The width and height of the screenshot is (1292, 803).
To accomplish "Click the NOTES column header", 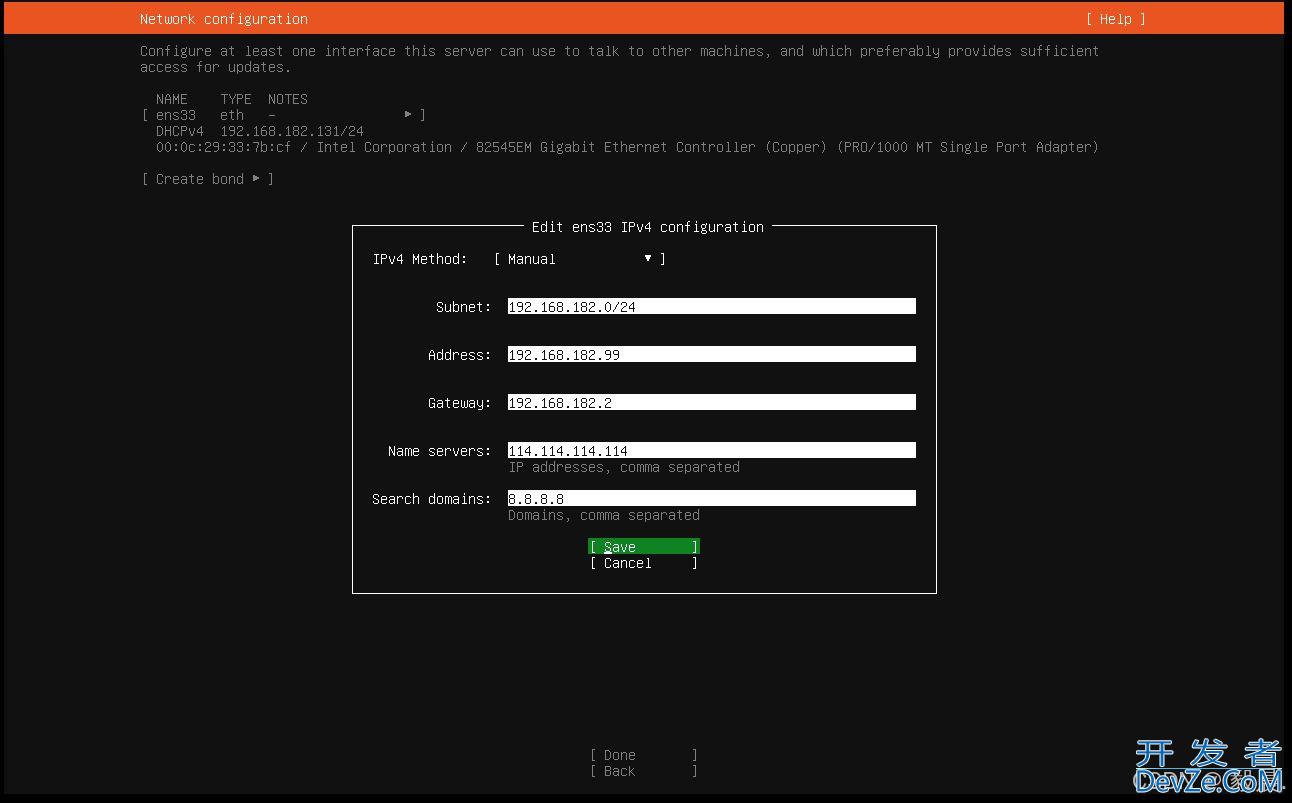I will coord(288,99).
